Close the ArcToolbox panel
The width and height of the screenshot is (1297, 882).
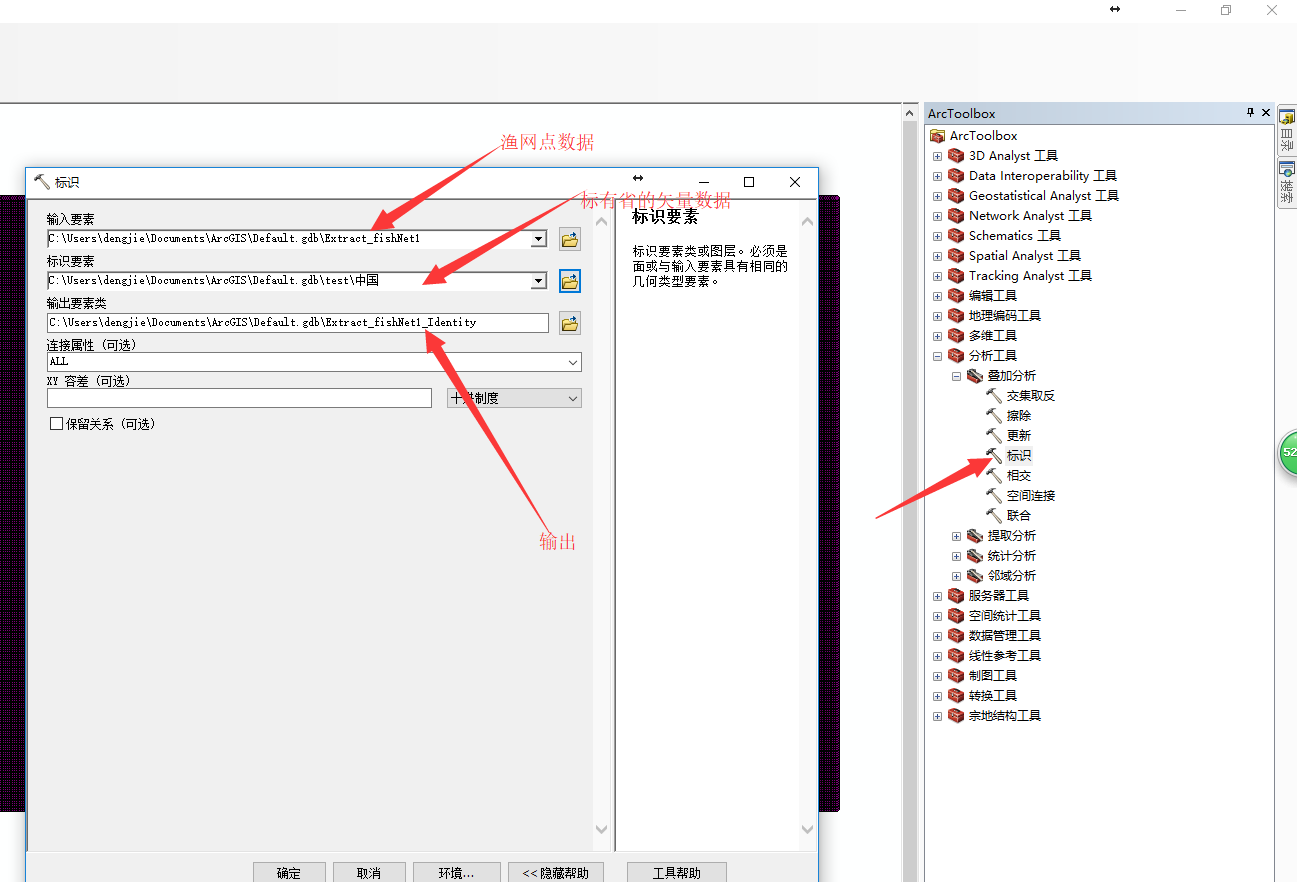coord(1266,113)
